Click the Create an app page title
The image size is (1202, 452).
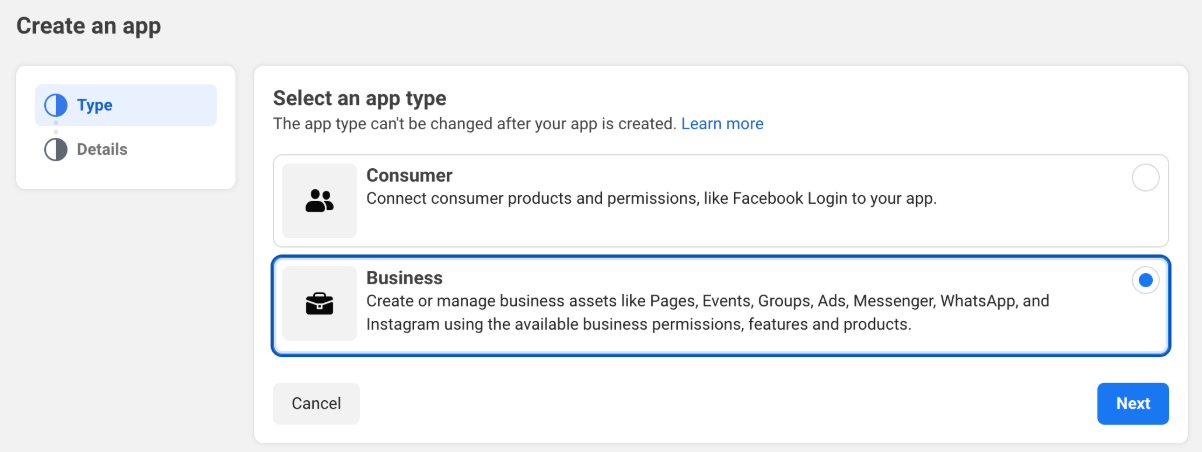pos(88,26)
